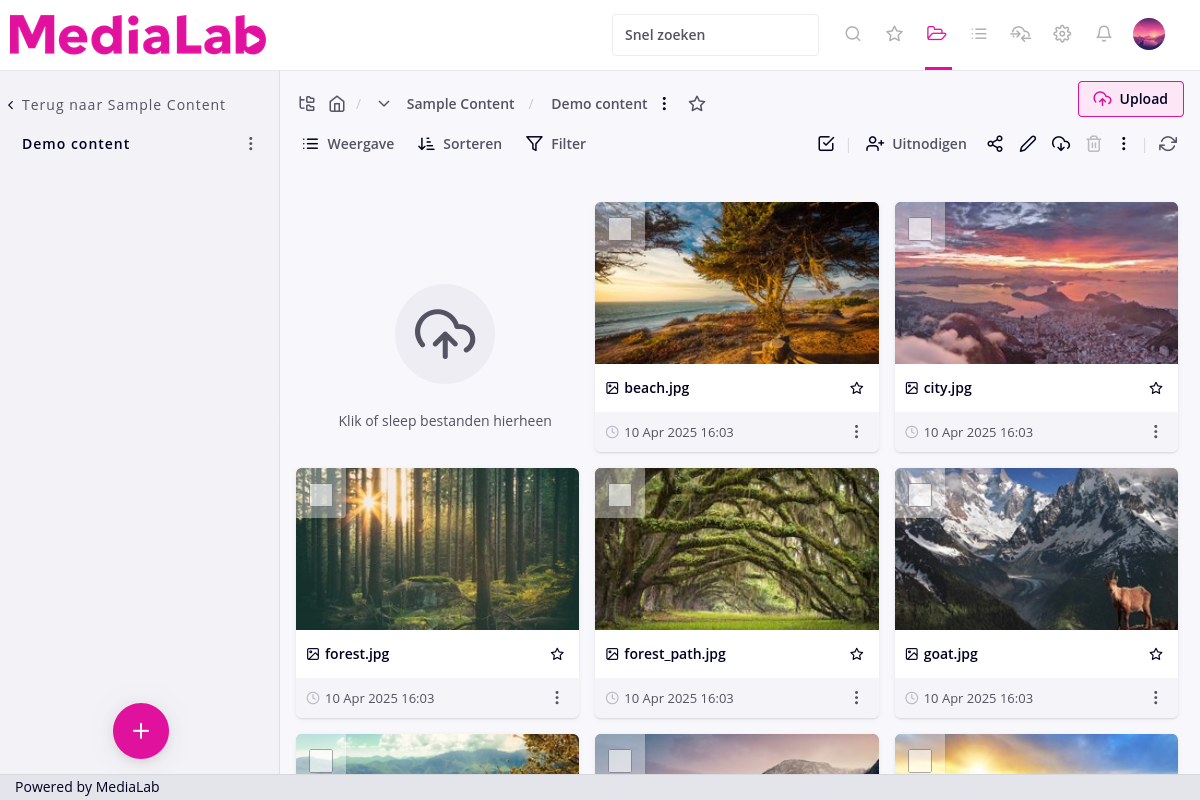Select goat.jpg checkbox
This screenshot has width=1200, height=800.
click(x=920, y=495)
